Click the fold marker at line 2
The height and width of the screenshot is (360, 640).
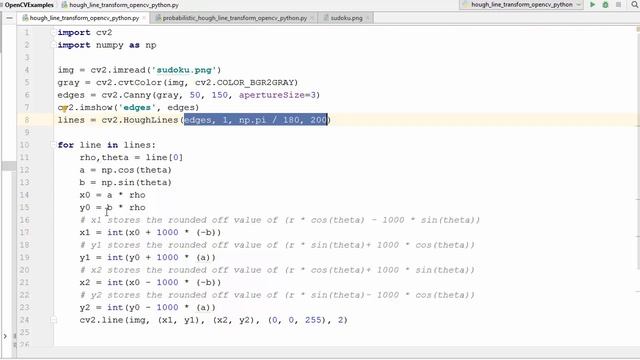[x=53, y=45]
